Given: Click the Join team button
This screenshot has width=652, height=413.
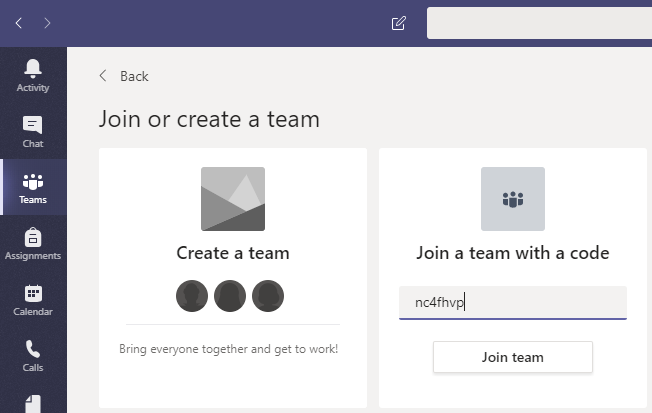Looking at the screenshot, I should pos(513,357).
